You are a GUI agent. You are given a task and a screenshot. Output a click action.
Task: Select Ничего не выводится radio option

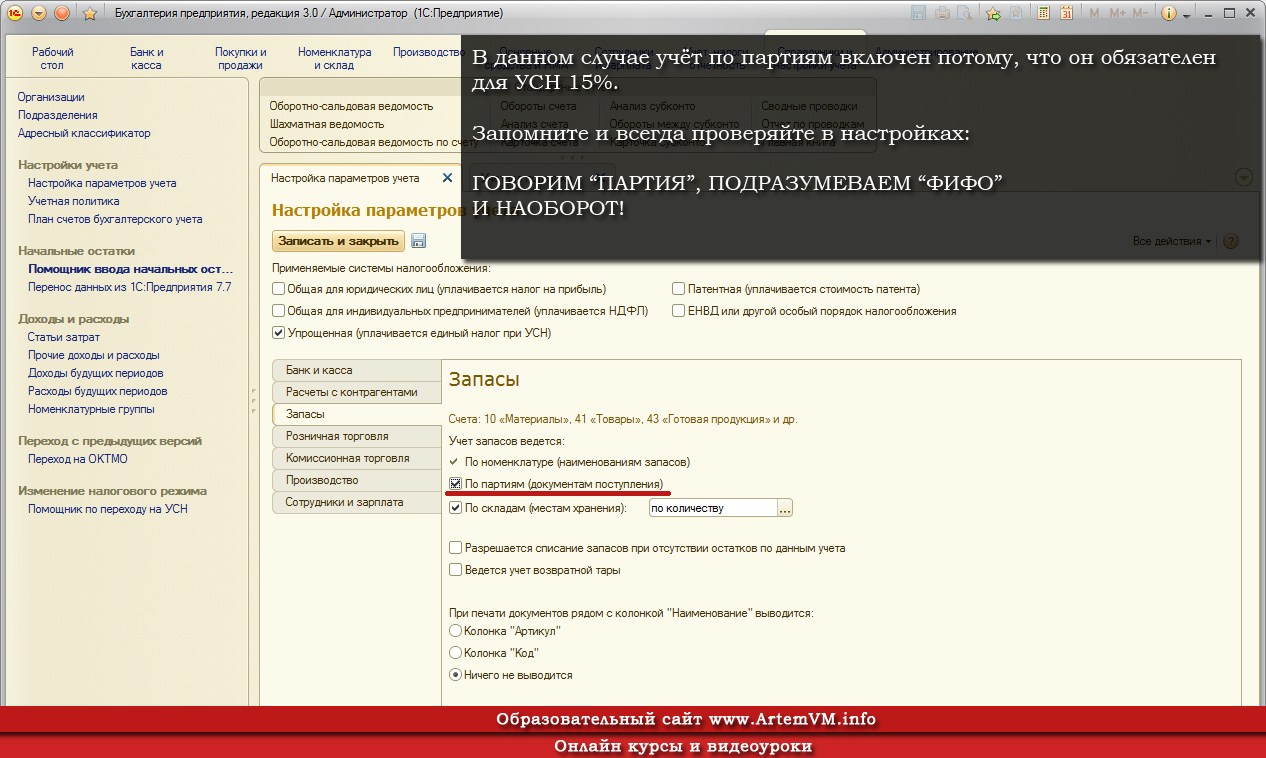click(x=456, y=675)
